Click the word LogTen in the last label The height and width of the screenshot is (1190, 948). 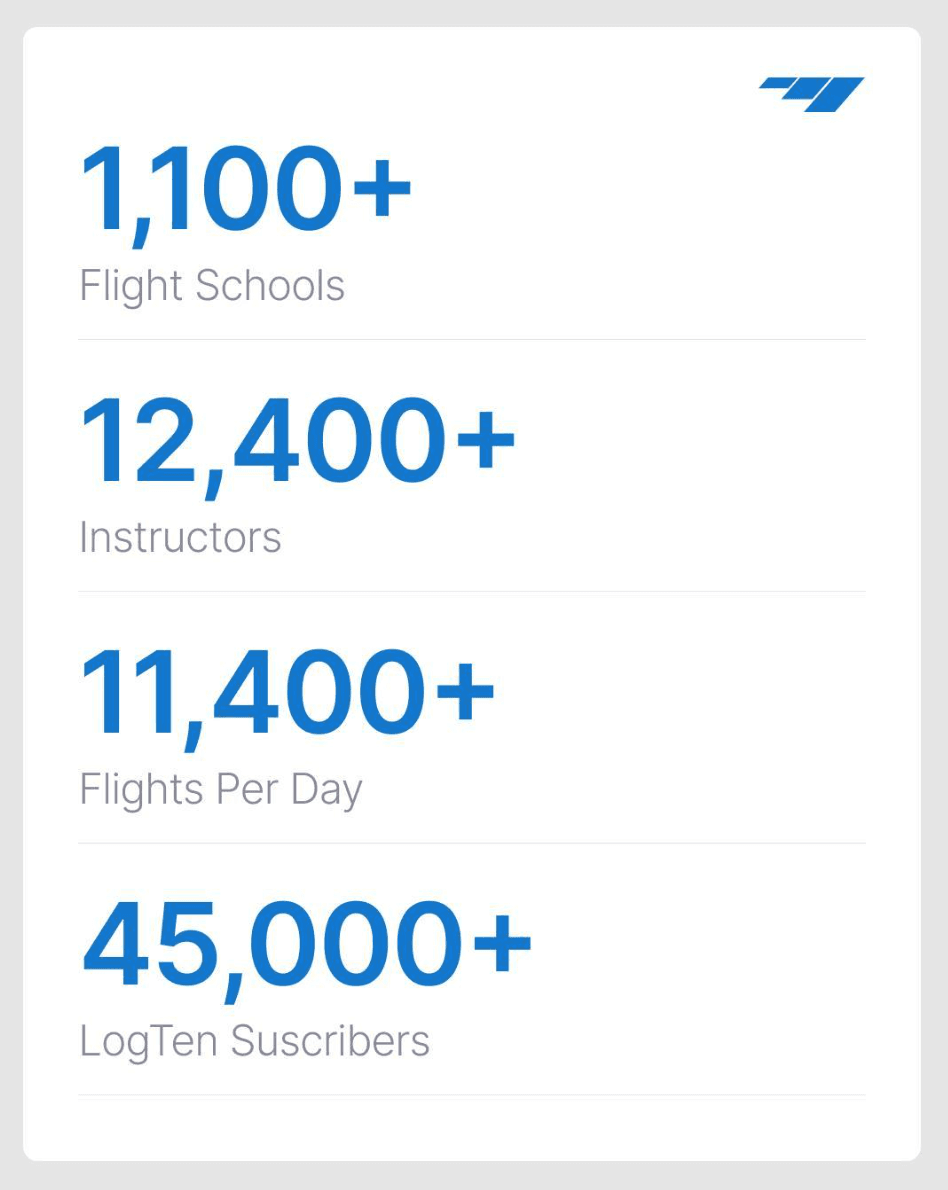pyautogui.click(x=149, y=1042)
